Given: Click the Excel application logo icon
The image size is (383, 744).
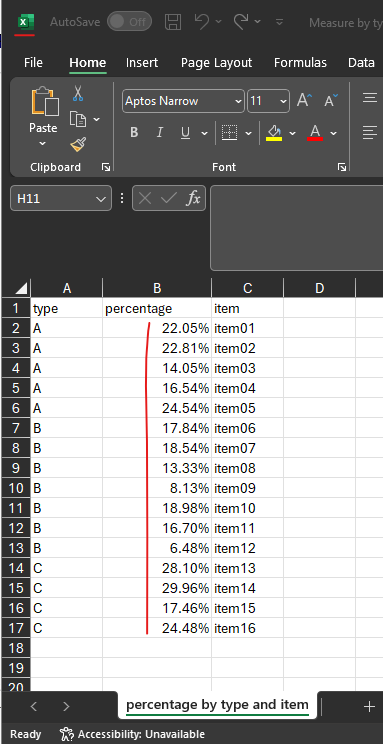Looking at the screenshot, I should tap(25, 22).
